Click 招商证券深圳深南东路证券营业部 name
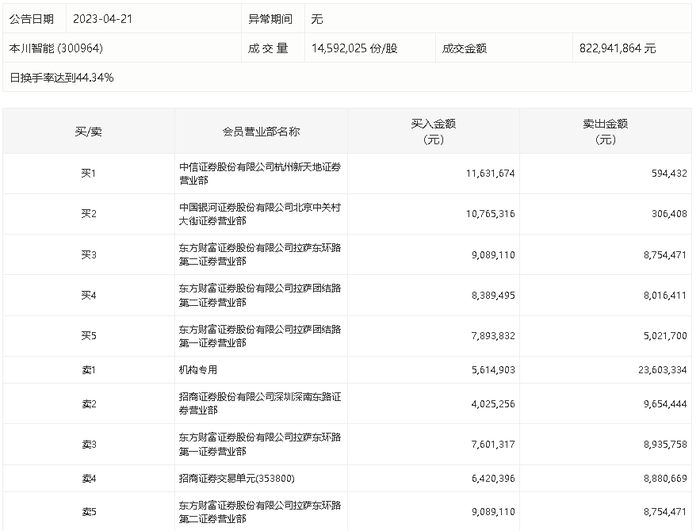Viewport: 700px width, 531px height. tap(260, 403)
